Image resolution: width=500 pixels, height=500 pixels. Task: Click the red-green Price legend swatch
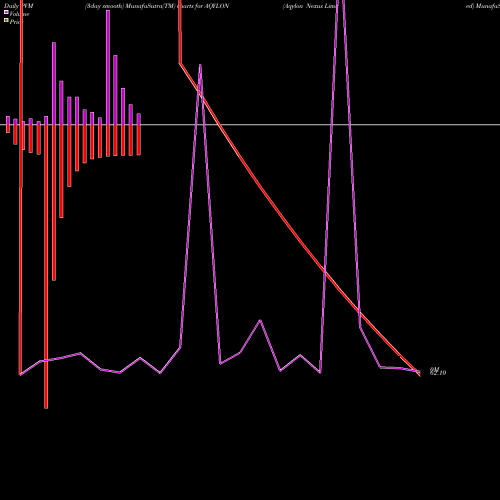(x=6, y=20)
